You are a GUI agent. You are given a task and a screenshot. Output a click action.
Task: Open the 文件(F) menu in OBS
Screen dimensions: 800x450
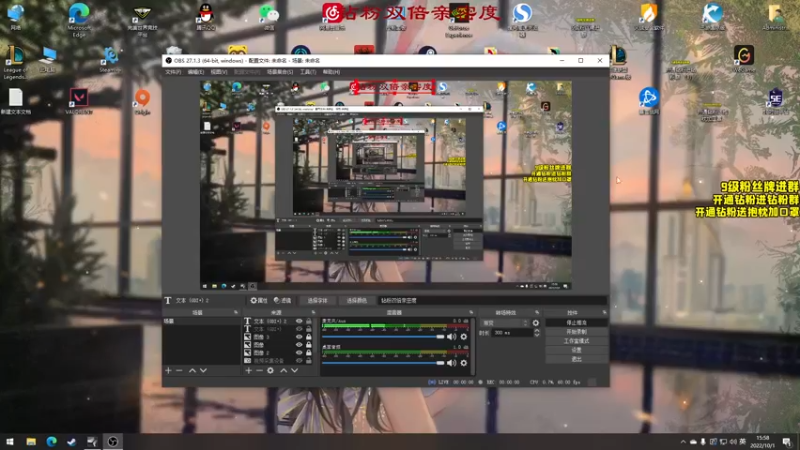[x=173, y=72]
